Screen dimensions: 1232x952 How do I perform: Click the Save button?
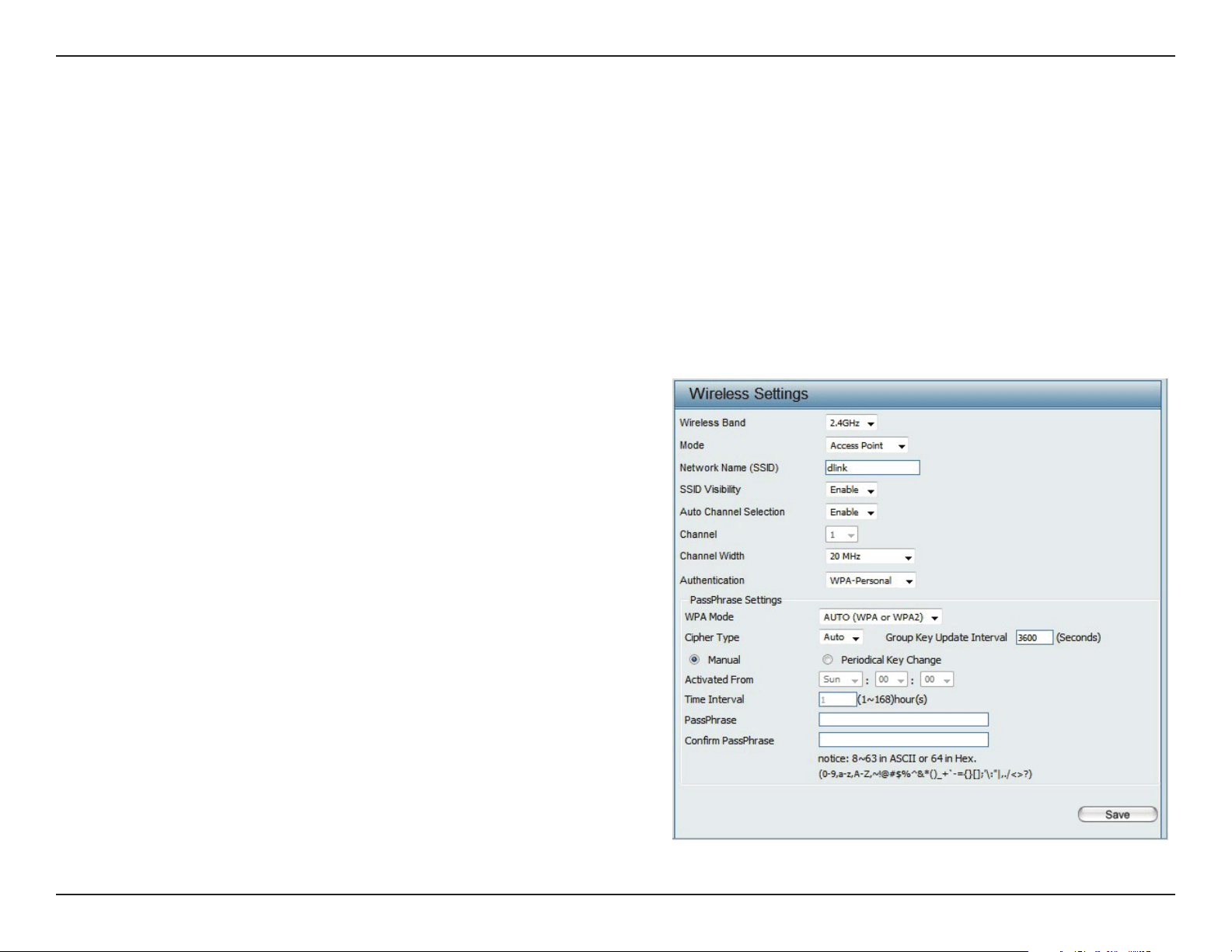tap(1118, 814)
